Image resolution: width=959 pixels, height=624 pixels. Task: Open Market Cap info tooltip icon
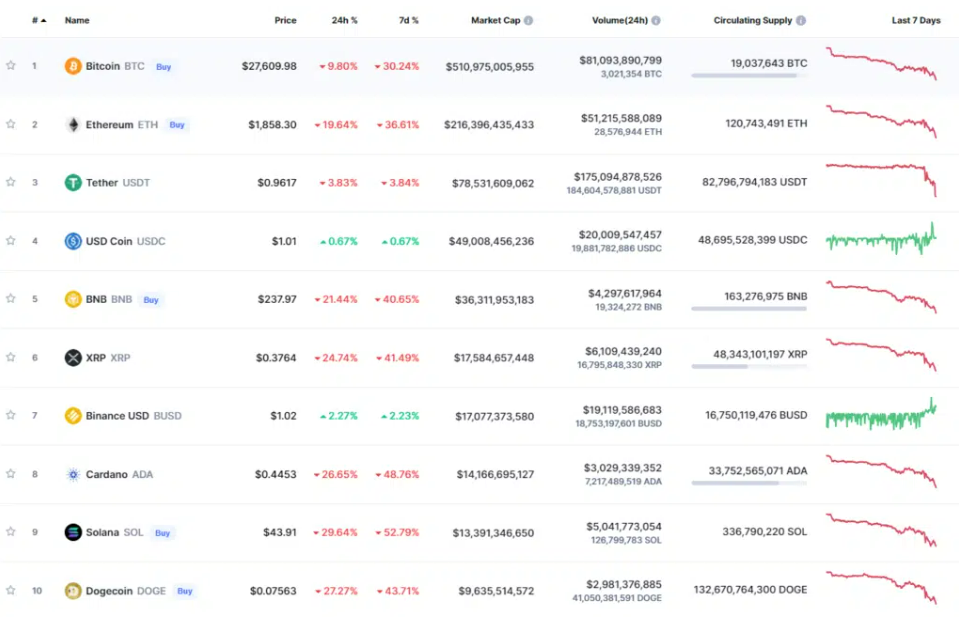pyautogui.click(x=528, y=20)
